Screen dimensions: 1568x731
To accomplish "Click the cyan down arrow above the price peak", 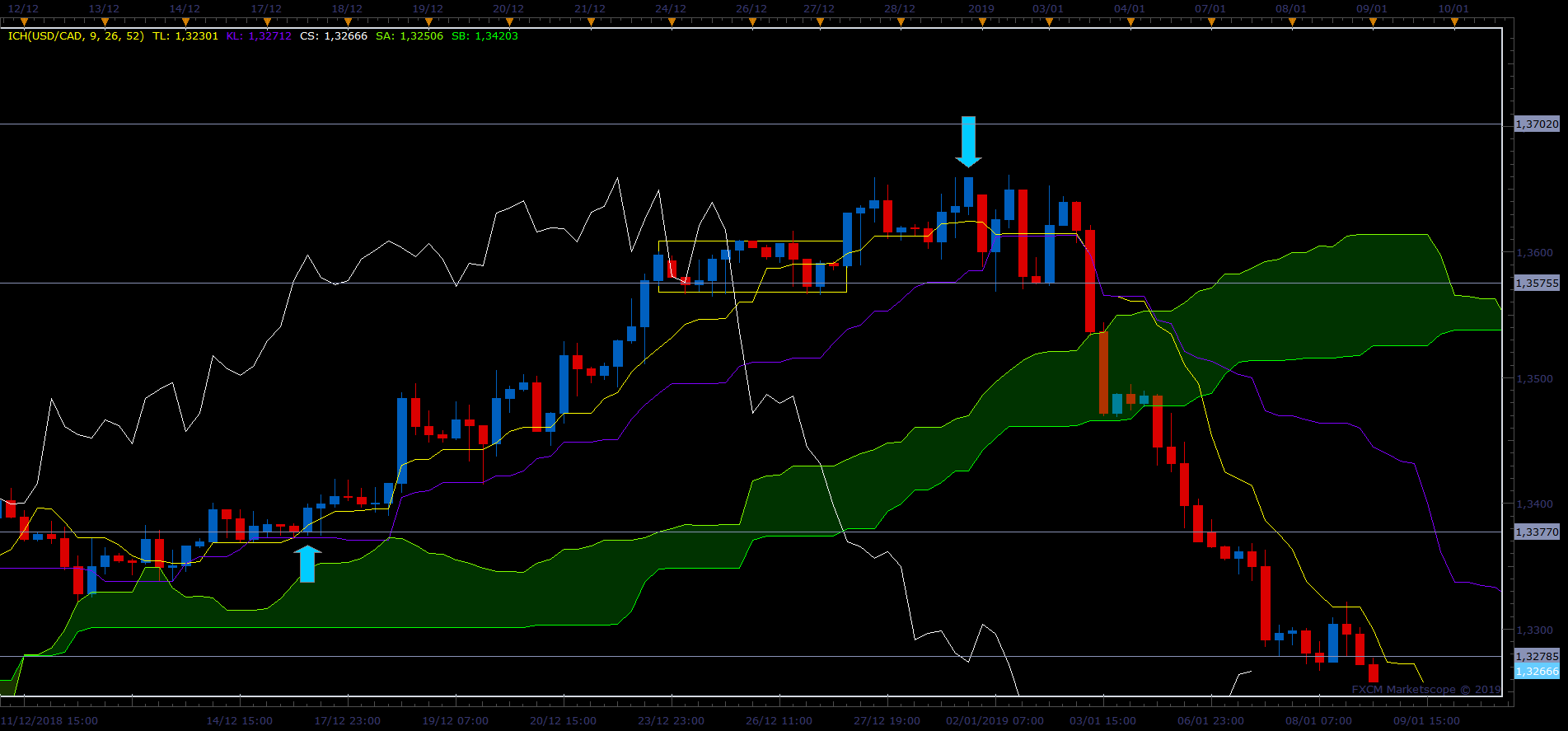I will (968, 142).
